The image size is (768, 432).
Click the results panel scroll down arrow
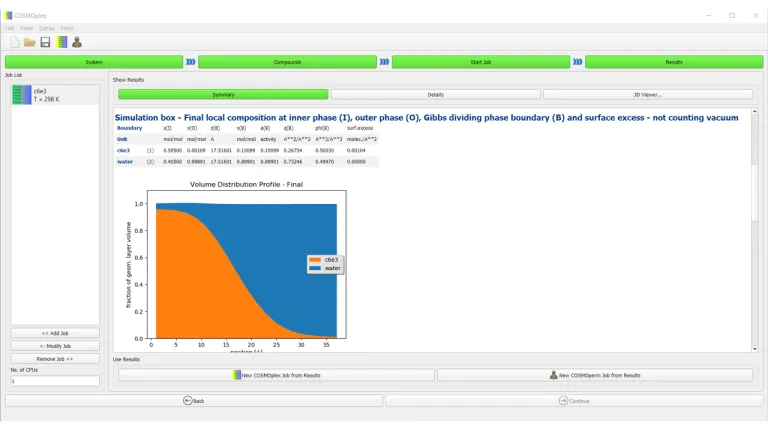coord(754,349)
